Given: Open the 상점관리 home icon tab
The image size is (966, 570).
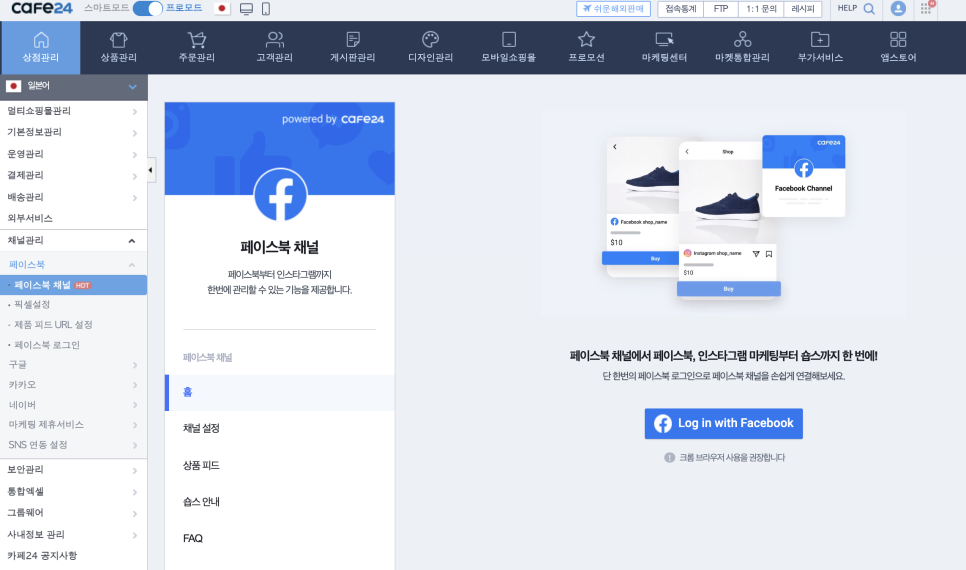Looking at the screenshot, I should (41, 47).
